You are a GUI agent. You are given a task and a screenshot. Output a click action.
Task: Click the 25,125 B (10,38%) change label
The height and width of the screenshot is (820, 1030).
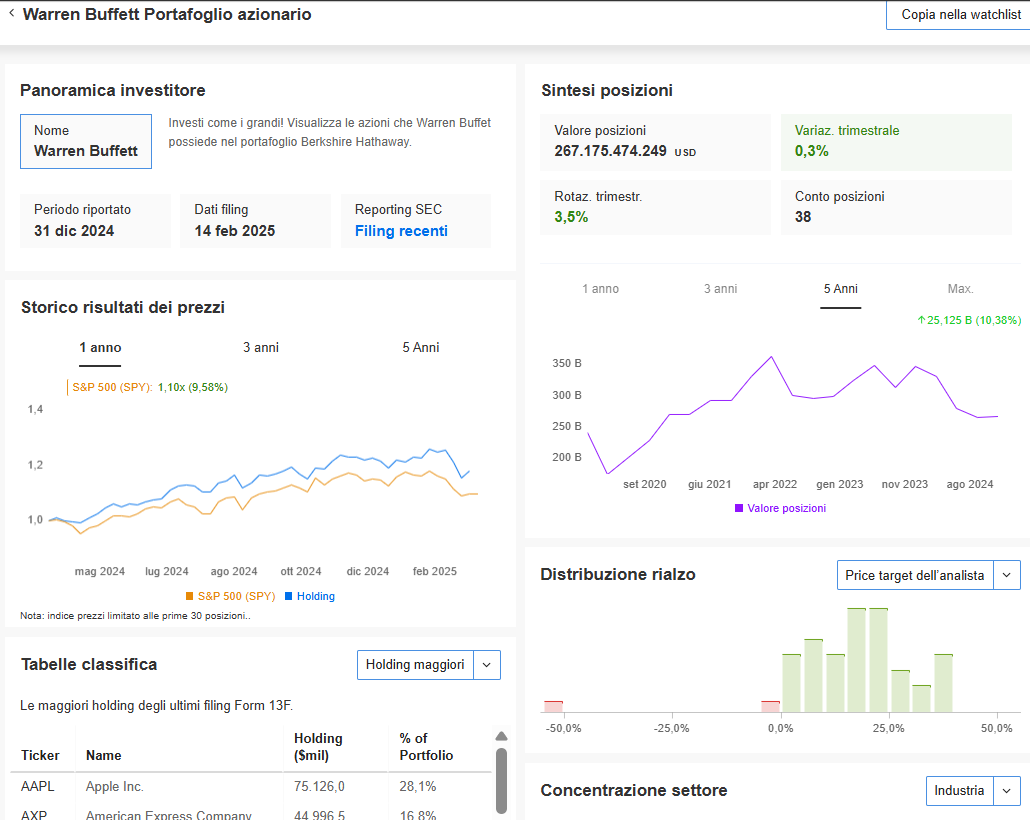pos(970,321)
